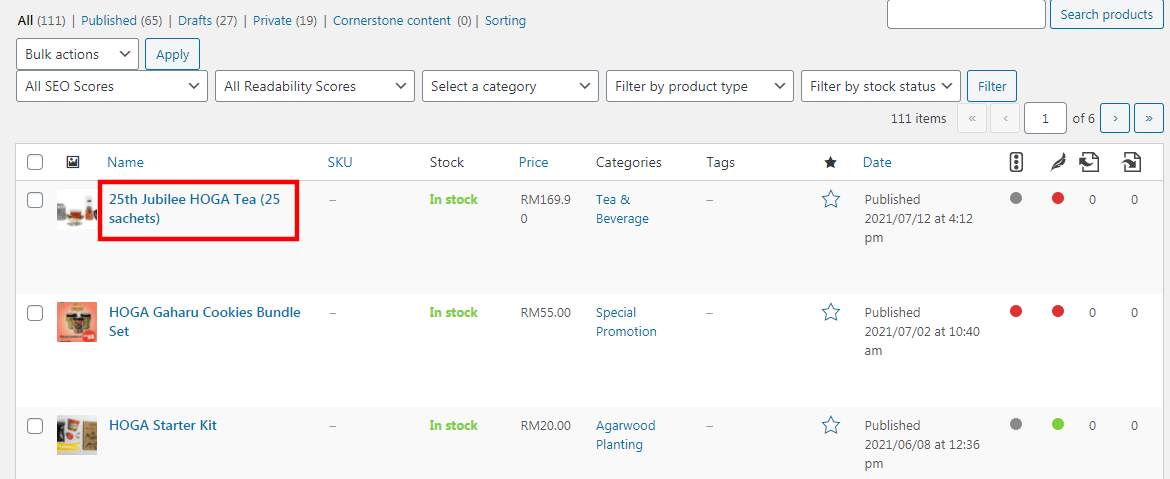
Task: Toggle featured star for HOGA Gaharu Cookies Bundle
Action: click(830, 312)
